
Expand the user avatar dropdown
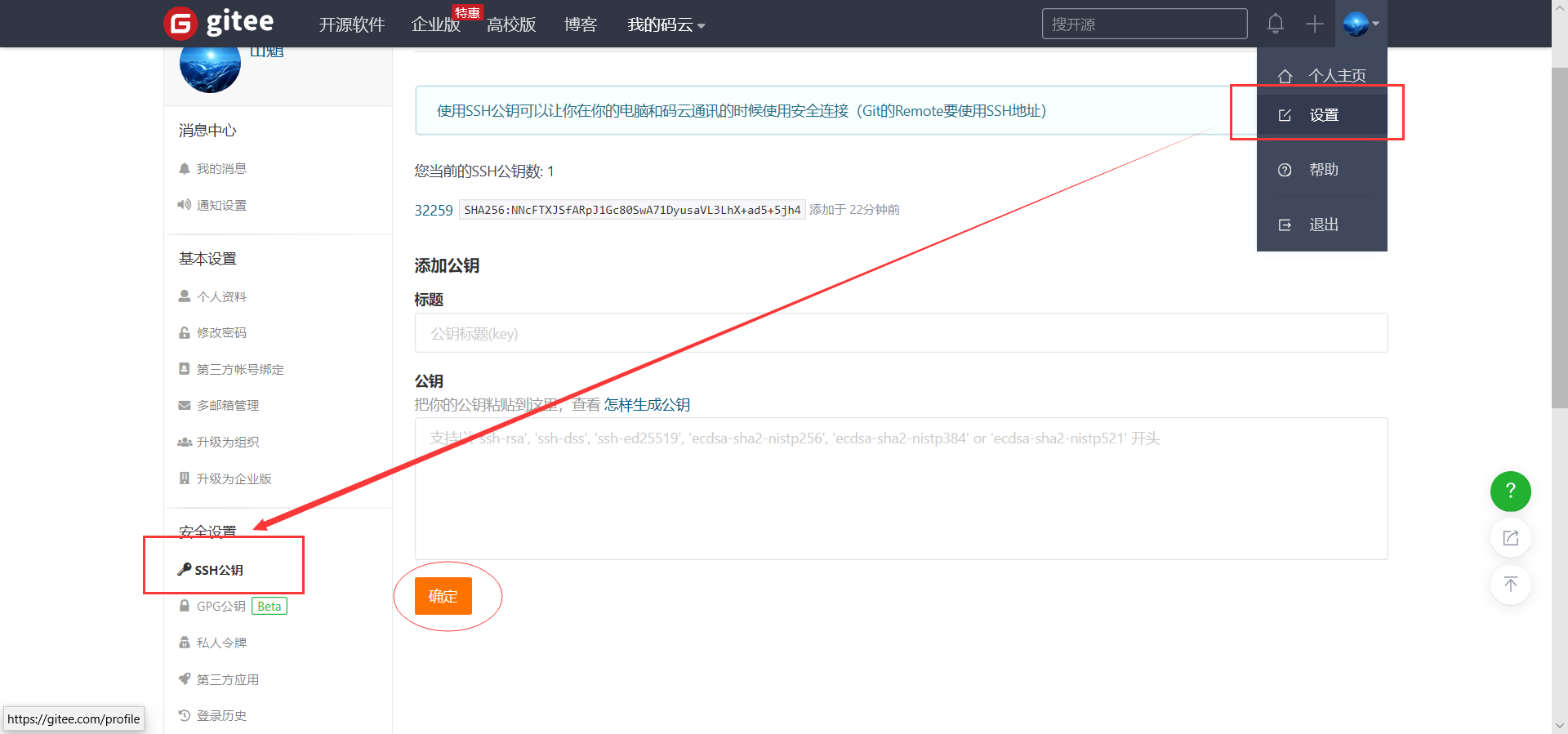(x=1361, y=24)
